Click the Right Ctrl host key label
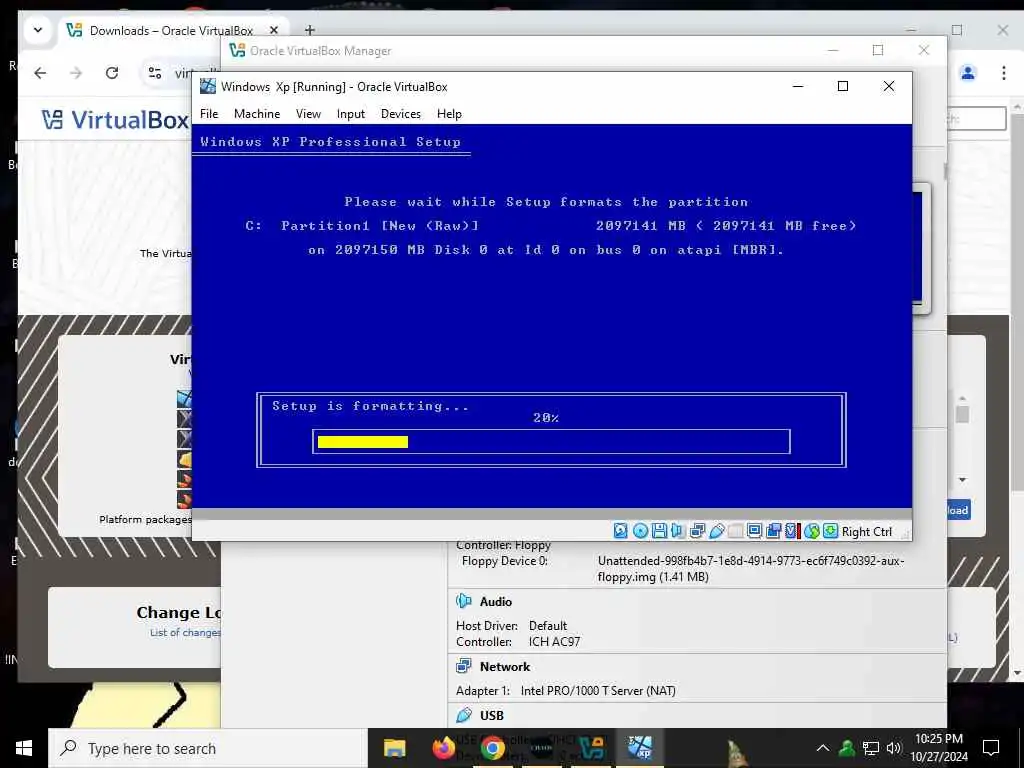The width and height of the screenshot is (1024, 768). click(x=867, y=532)
